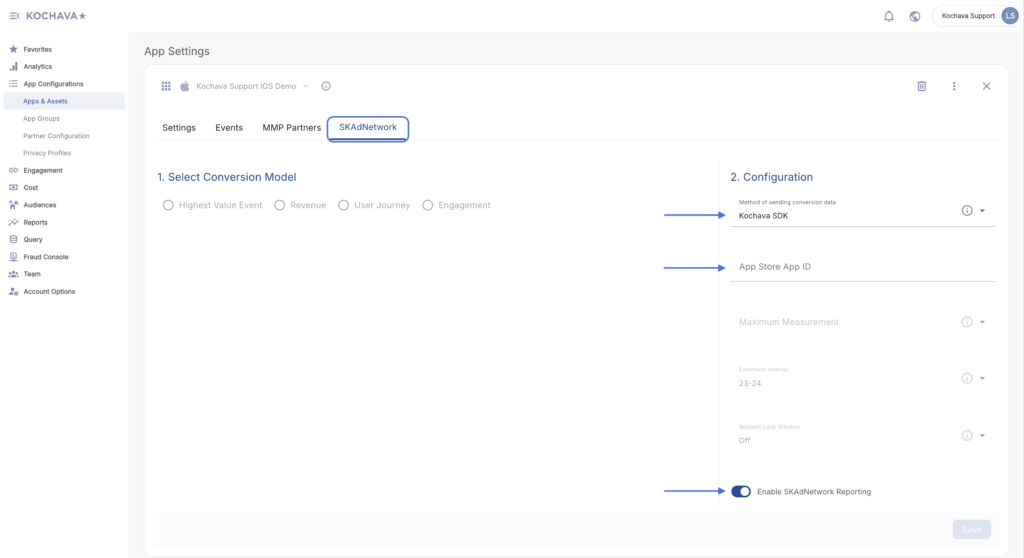Open the Events tab
The height and width of the screenshot is (558, 1024).
(x=229, y=128)
